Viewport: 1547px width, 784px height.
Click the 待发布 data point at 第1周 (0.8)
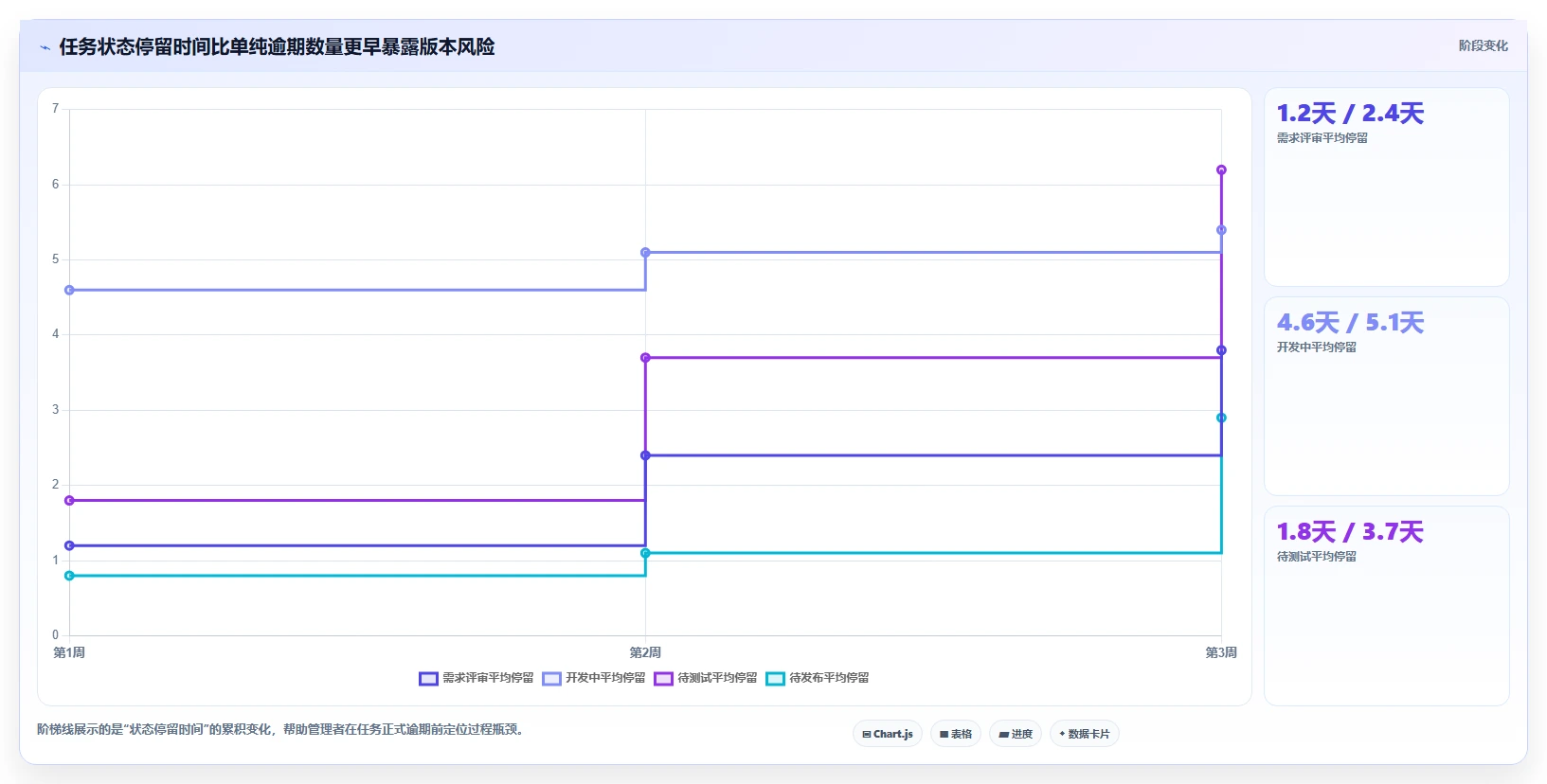69,576
